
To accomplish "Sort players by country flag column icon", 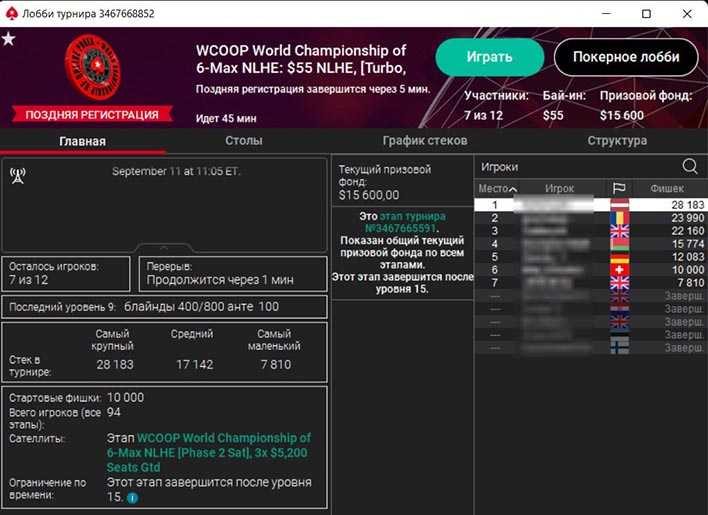I will pyautogui.click(x=619, y=188).
